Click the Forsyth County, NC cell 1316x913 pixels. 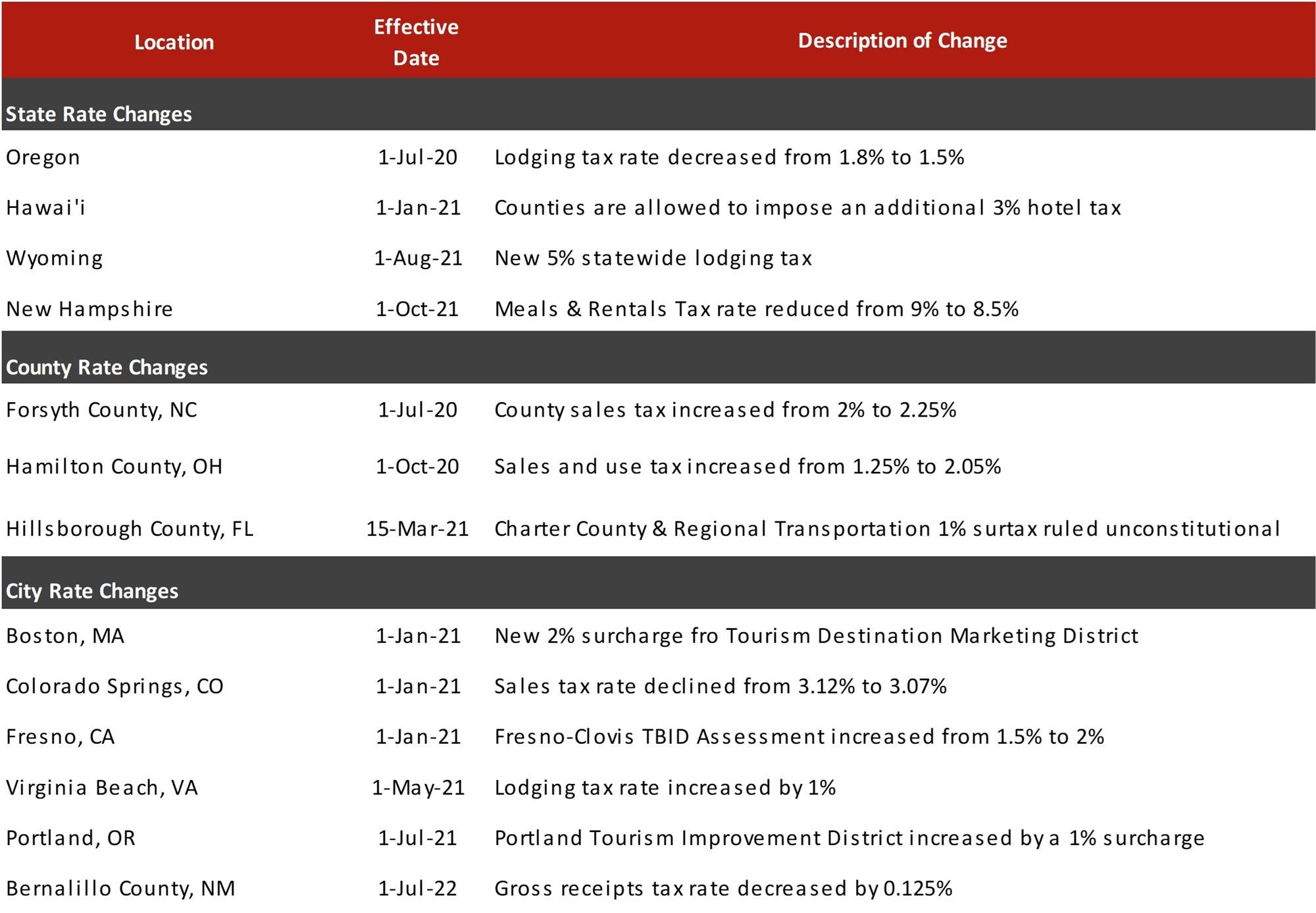pos(101,410)
